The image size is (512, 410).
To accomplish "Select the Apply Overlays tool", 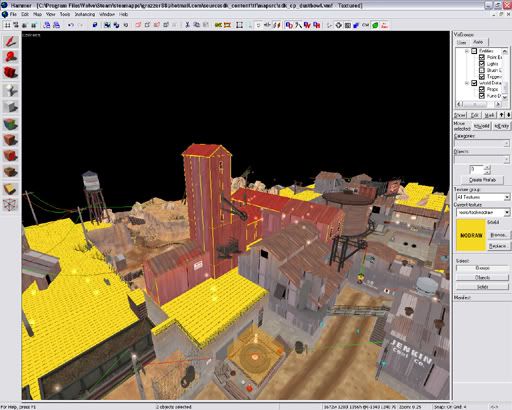I will coord(10,172).
